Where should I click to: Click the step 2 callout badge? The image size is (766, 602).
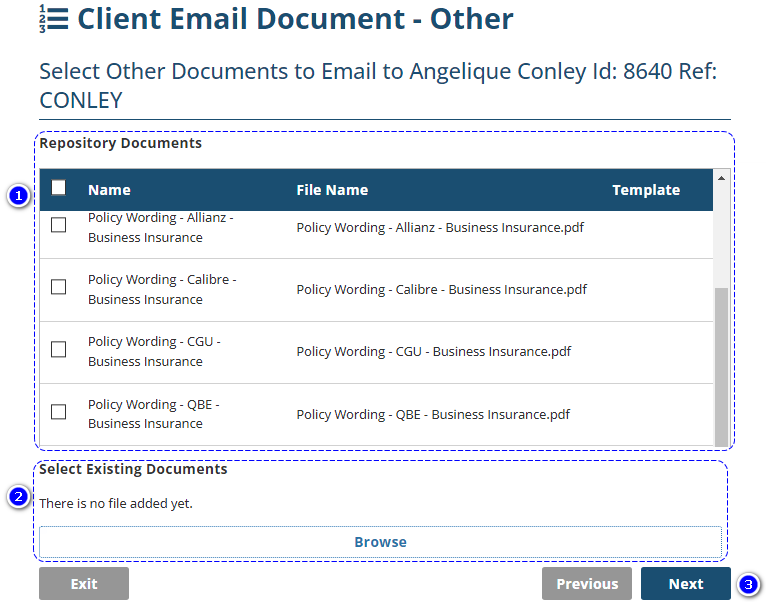click(18, 497)
